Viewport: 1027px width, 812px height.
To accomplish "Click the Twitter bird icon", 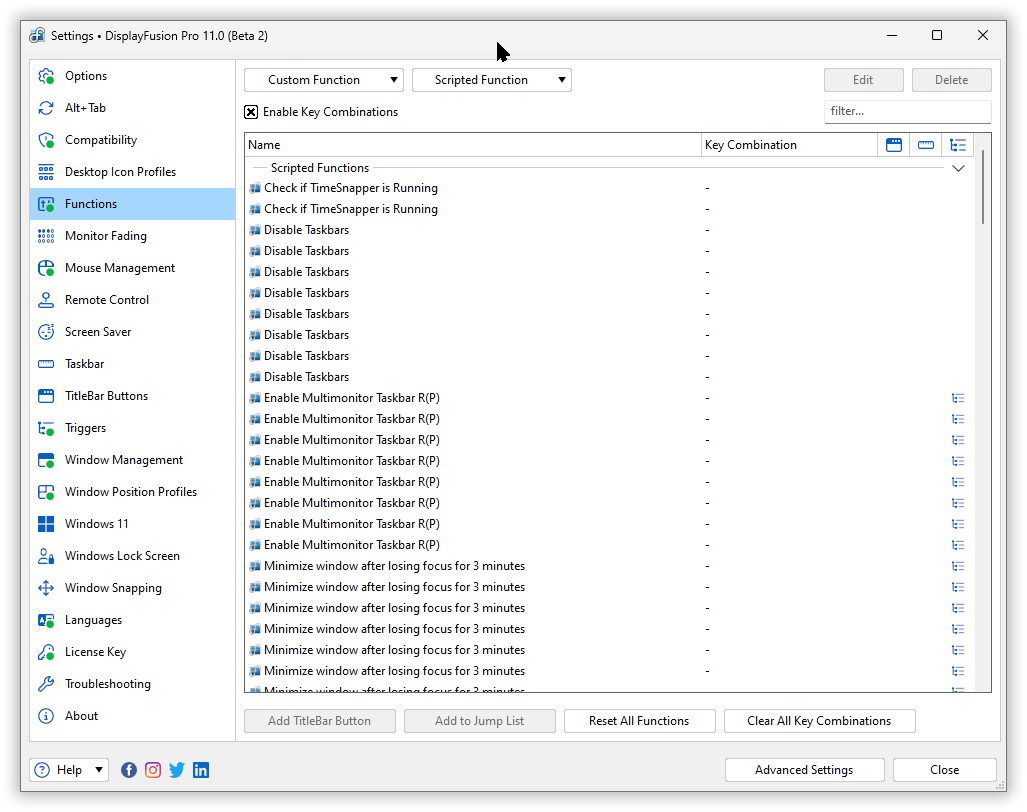I will point(177,770).
